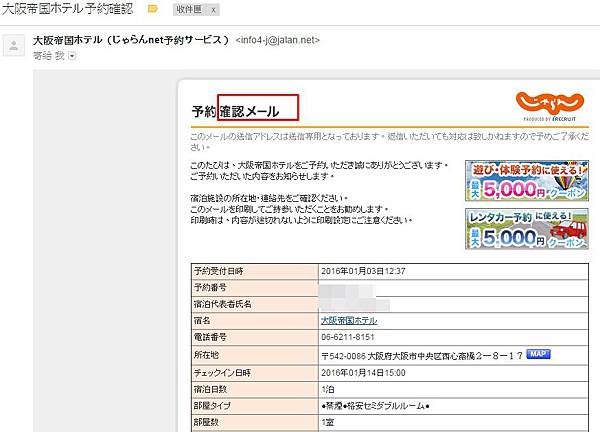The image size is (600, 432).
Task: Select the チェックイン日時 row label
Action: pyautogui.click(x=222, y=372)
